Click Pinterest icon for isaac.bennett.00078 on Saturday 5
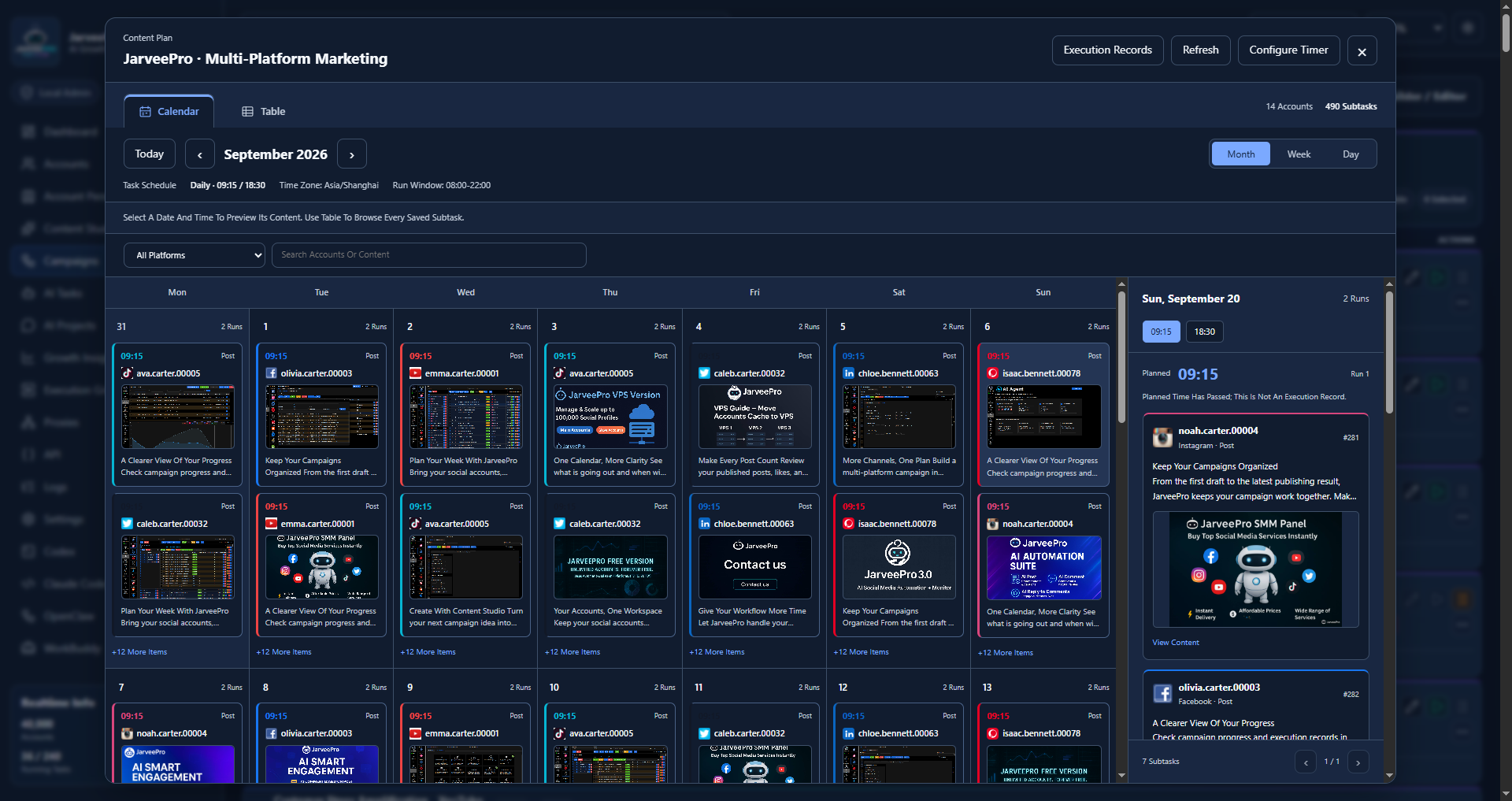Image resolution: width=1512 pixels, height=801 pixels. [x=848, y=524]
